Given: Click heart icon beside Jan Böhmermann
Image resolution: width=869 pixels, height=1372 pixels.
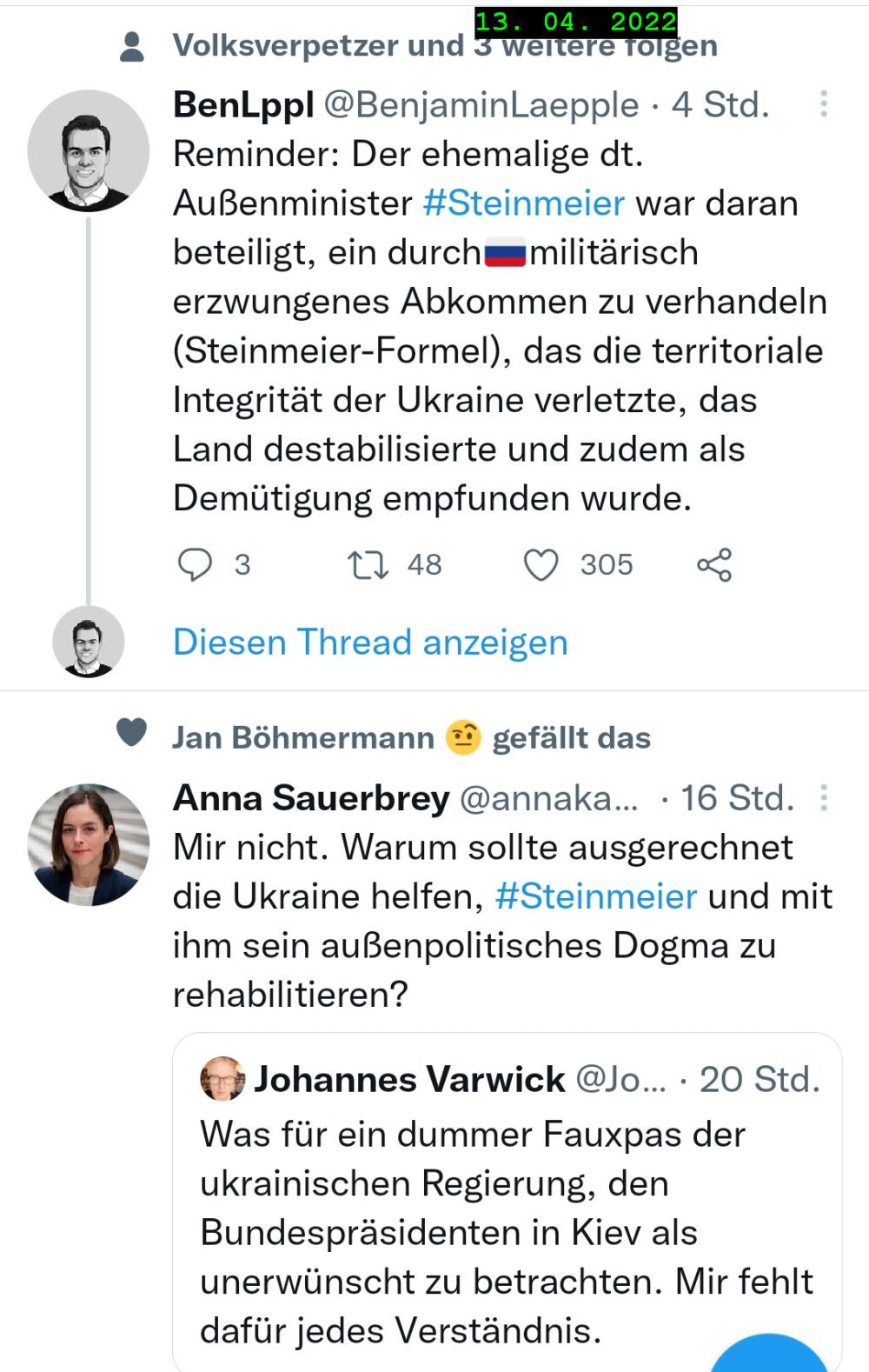Looking at the screenshot, I should click(131, 732).
